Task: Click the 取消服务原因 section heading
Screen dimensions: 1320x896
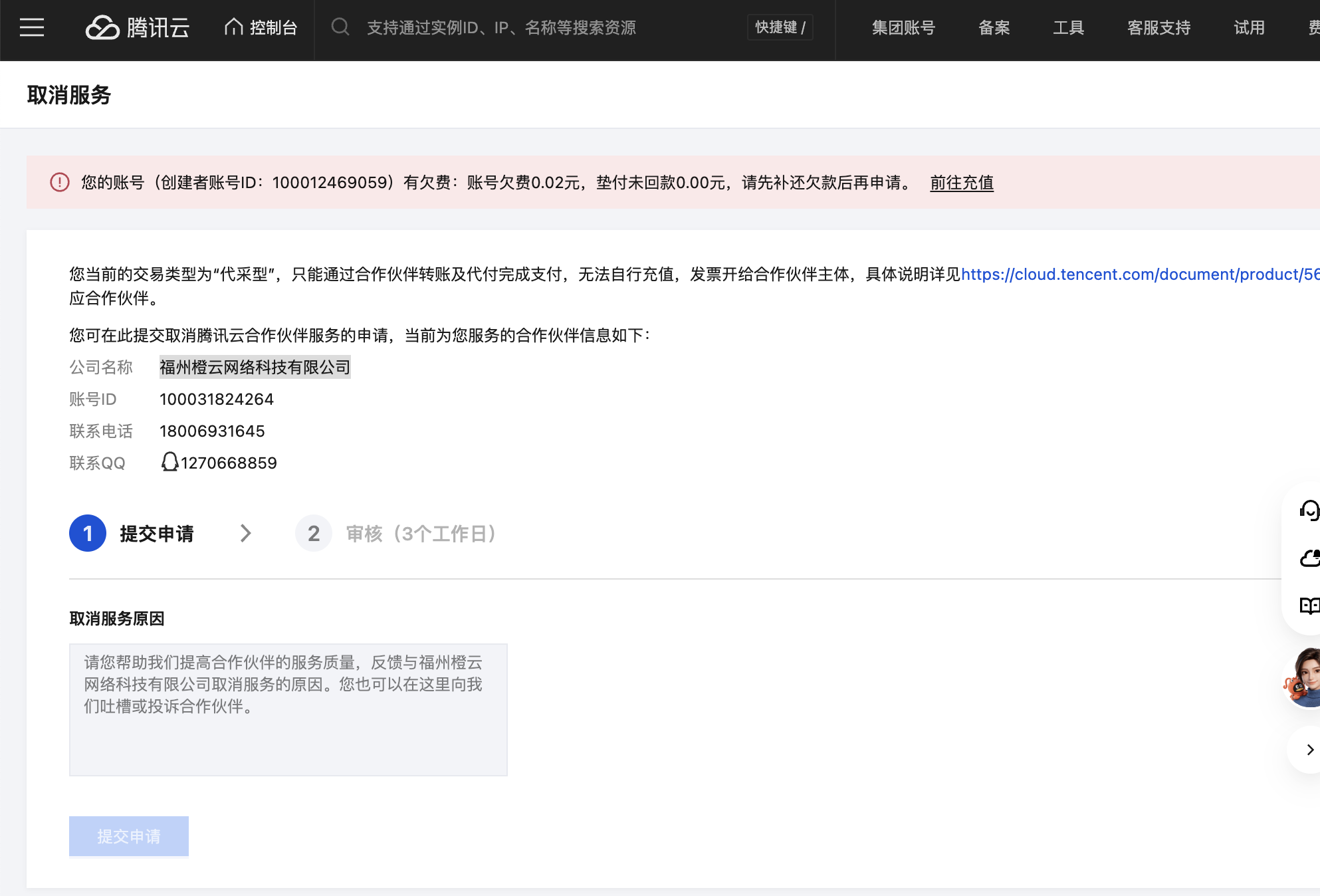Action: click(117, 618)
